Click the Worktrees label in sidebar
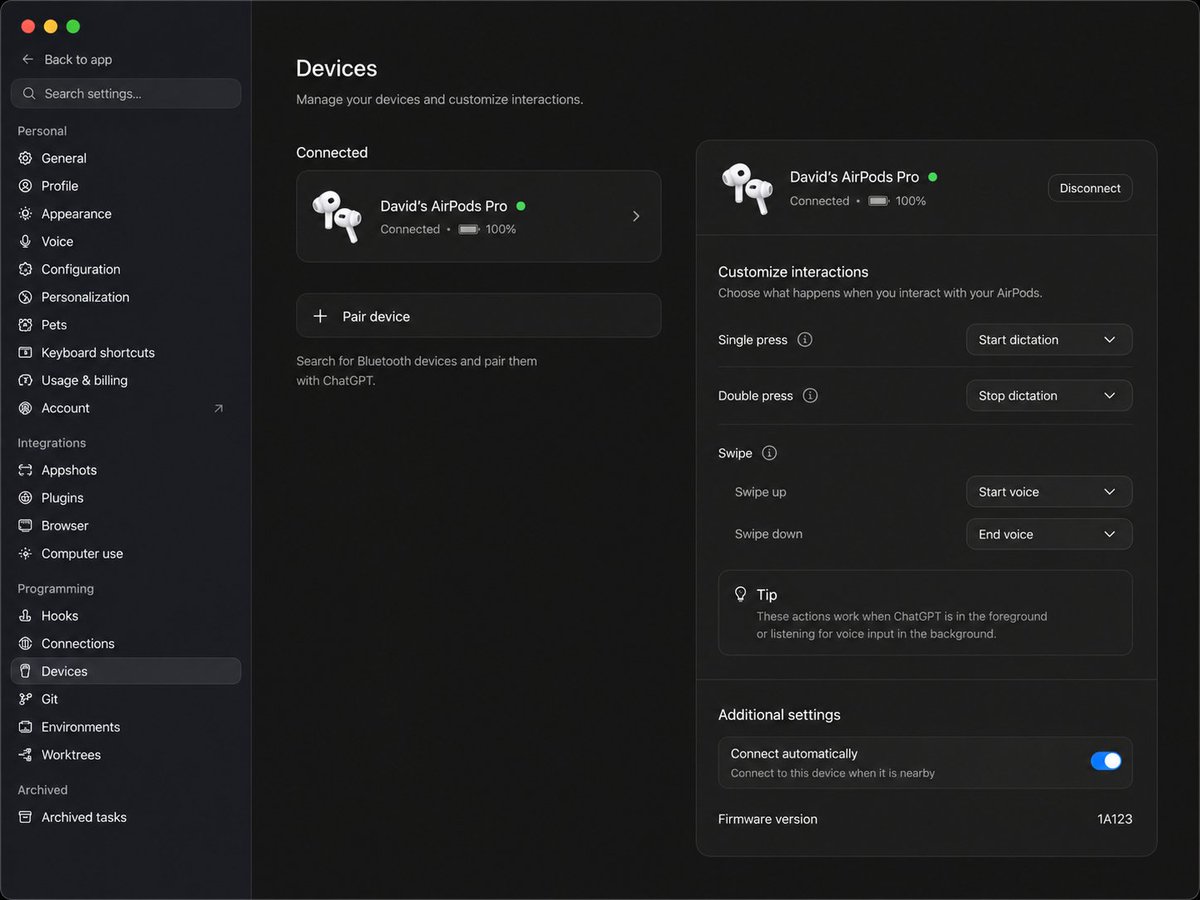The height and width of the screenshot is (900, 1200). [71, 755]
